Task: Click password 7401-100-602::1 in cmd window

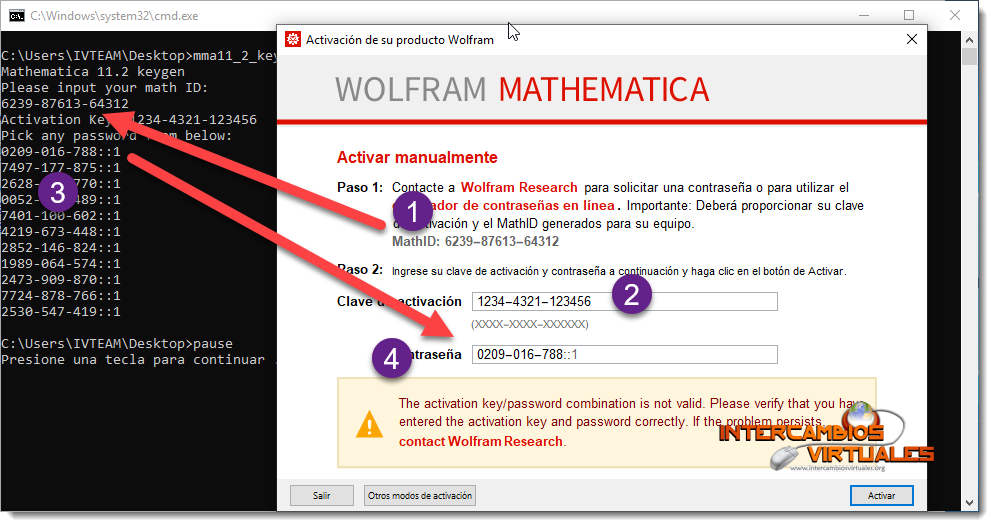Action: click(x=61, y=216)
